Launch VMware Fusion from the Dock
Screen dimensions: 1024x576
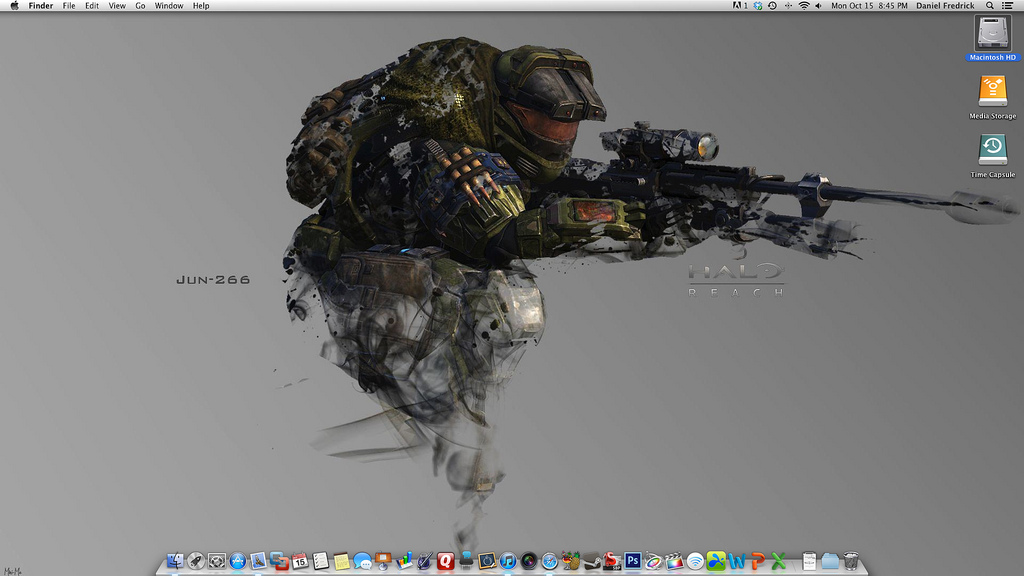(280, 560)
